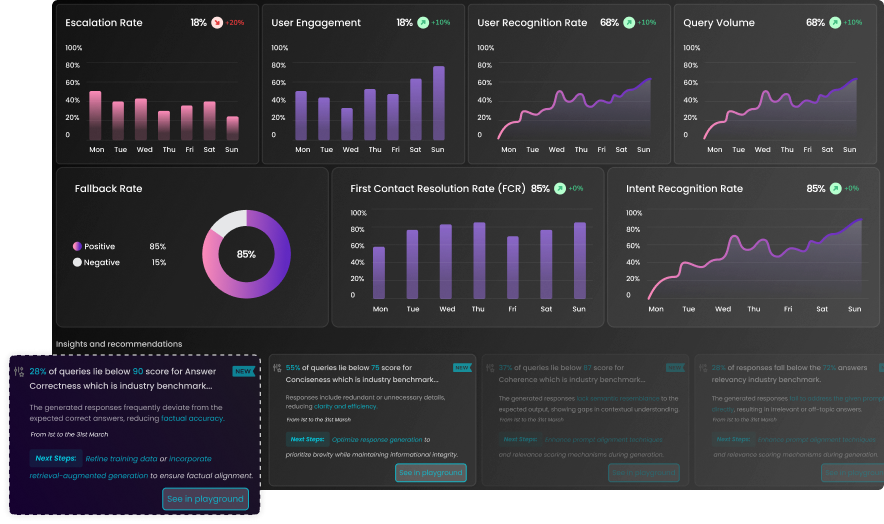
Task: Toggle the Negative legend dot in Fallback Rate
Action: tap(77, 262)
